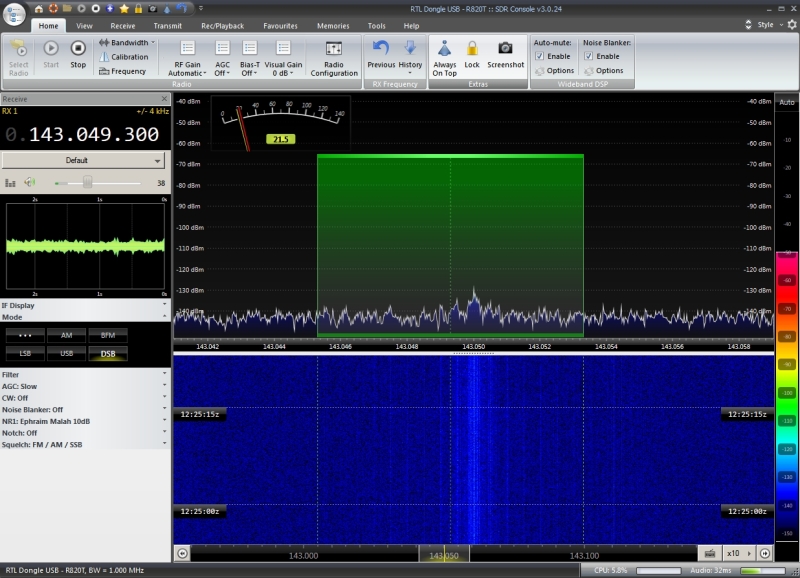
Task: Open the Bias-T Off dropdown
Action: (x=249, y=58)
